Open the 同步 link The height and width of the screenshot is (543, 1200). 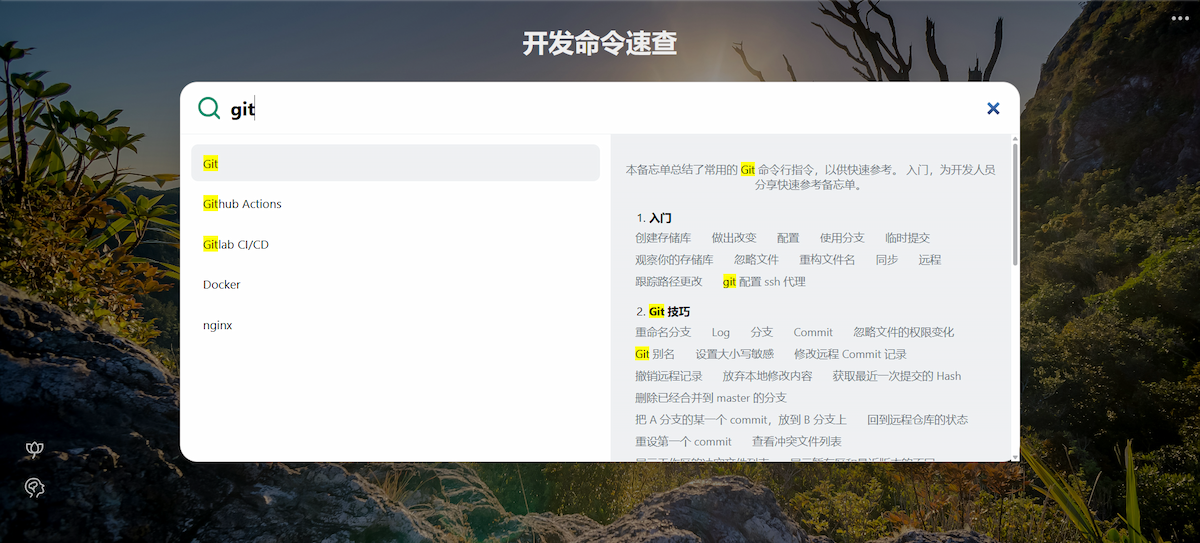tap(886, 260)
